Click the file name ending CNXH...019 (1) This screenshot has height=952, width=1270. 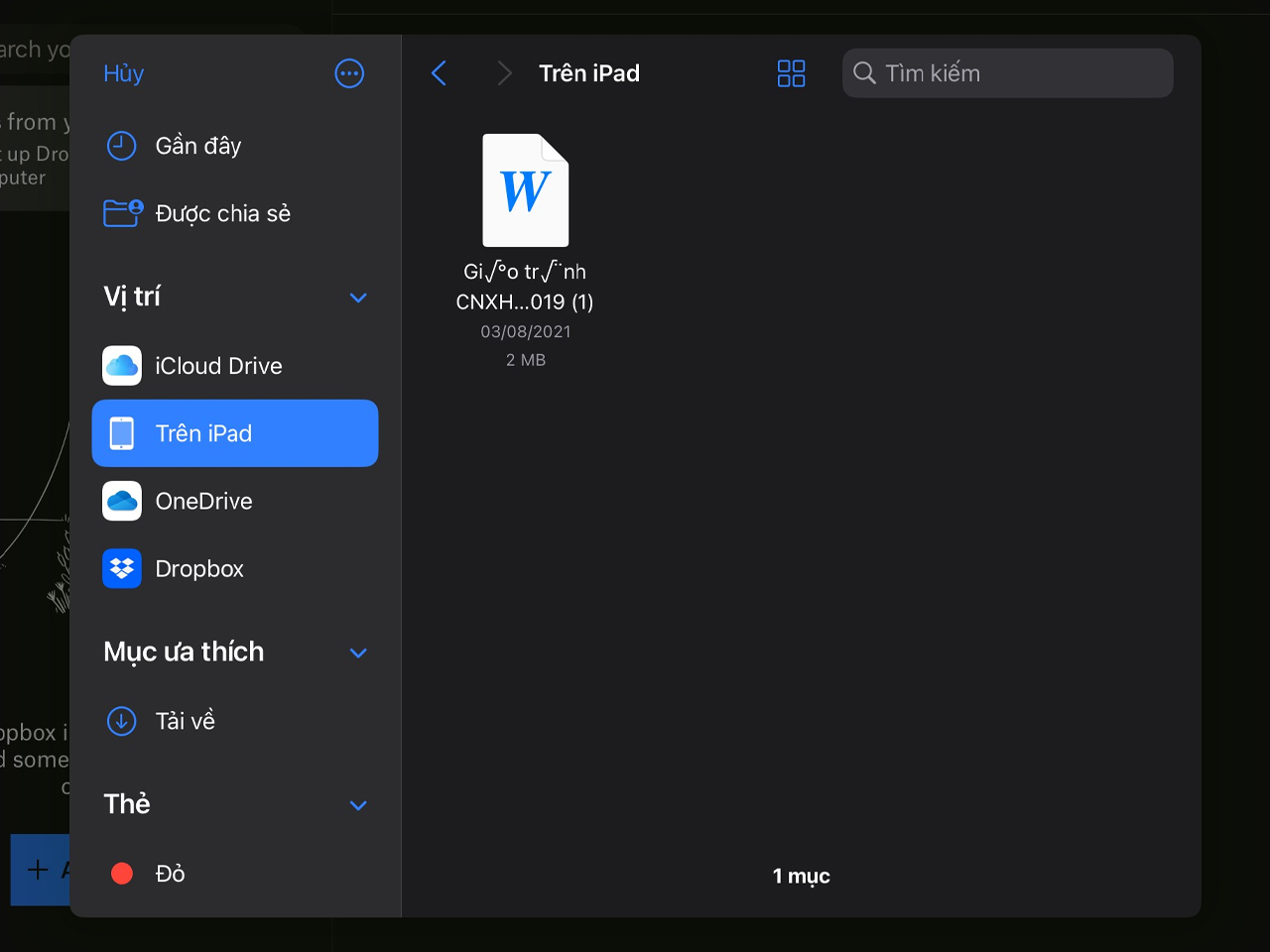pyautogui.click(x=525, y=287)
